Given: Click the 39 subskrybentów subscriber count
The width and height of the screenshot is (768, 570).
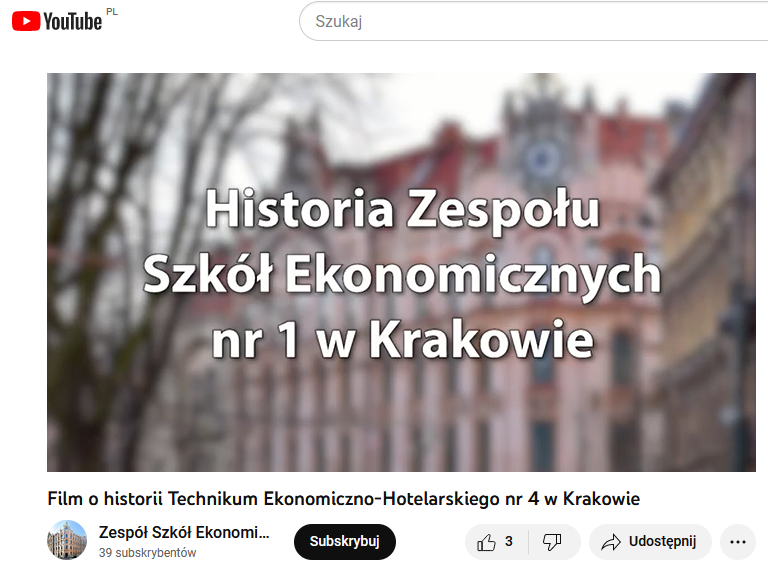Looking at the screenshot, I should point(147,553).
